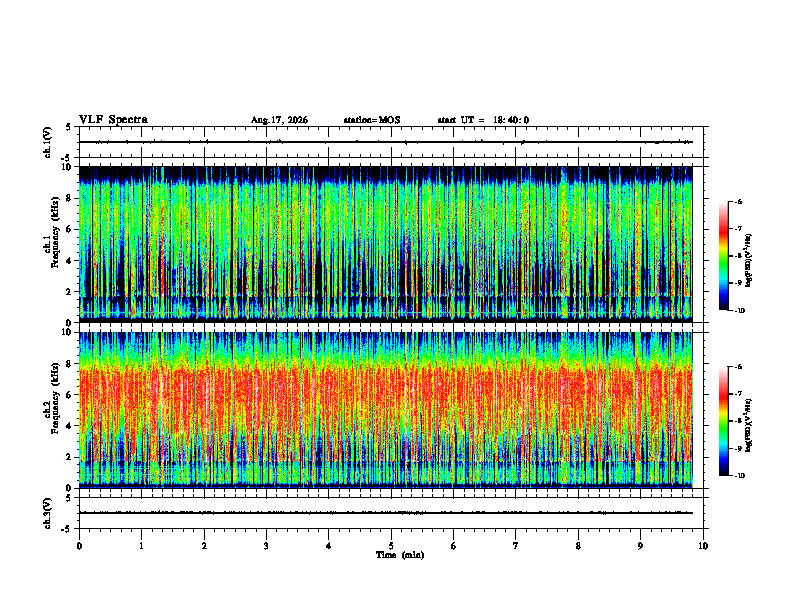This screenshot has height=612, width=792.
Task: Click the "10" minute label on Time axis
Action: pos(703,546)
